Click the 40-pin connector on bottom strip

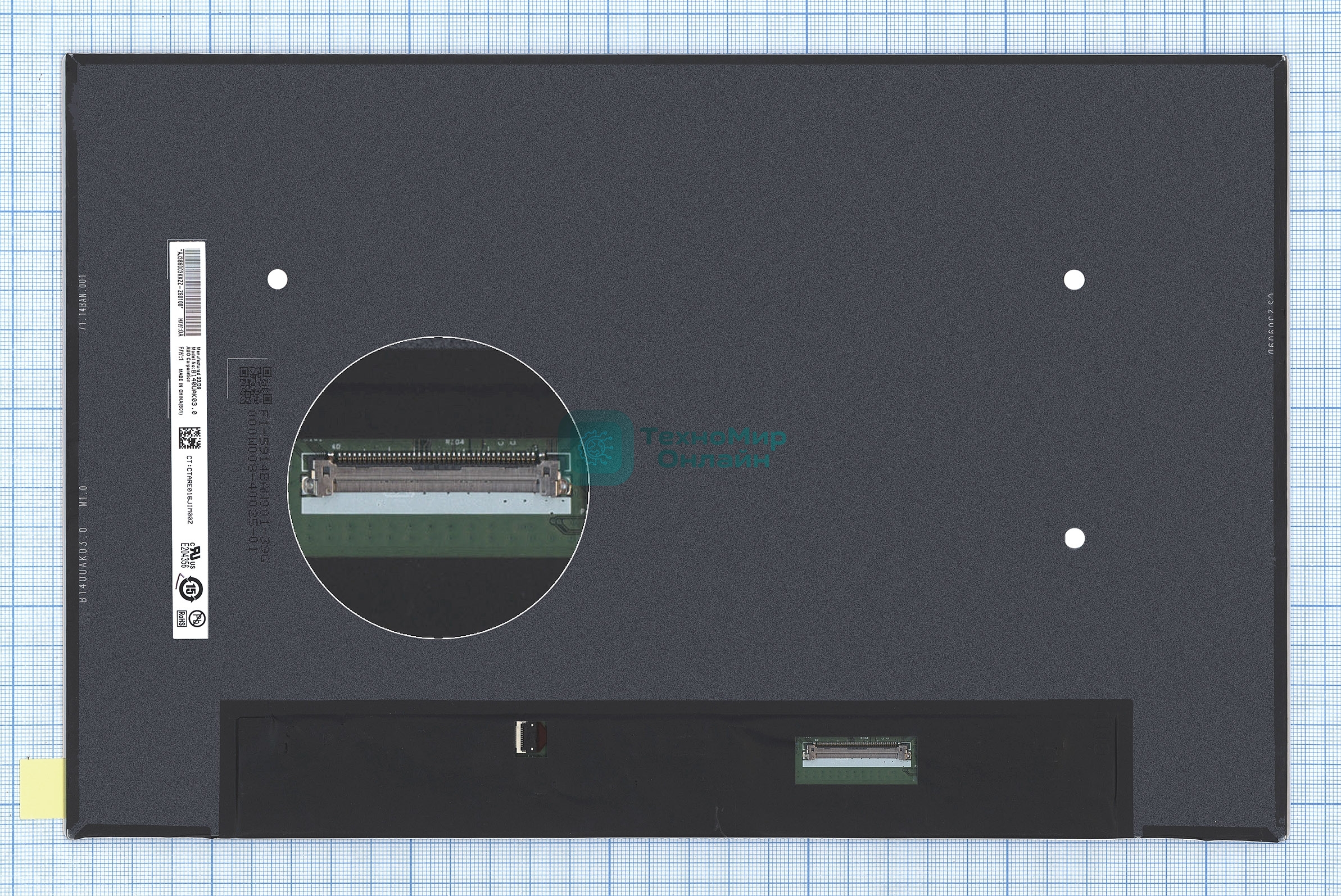tap(856, 753)
